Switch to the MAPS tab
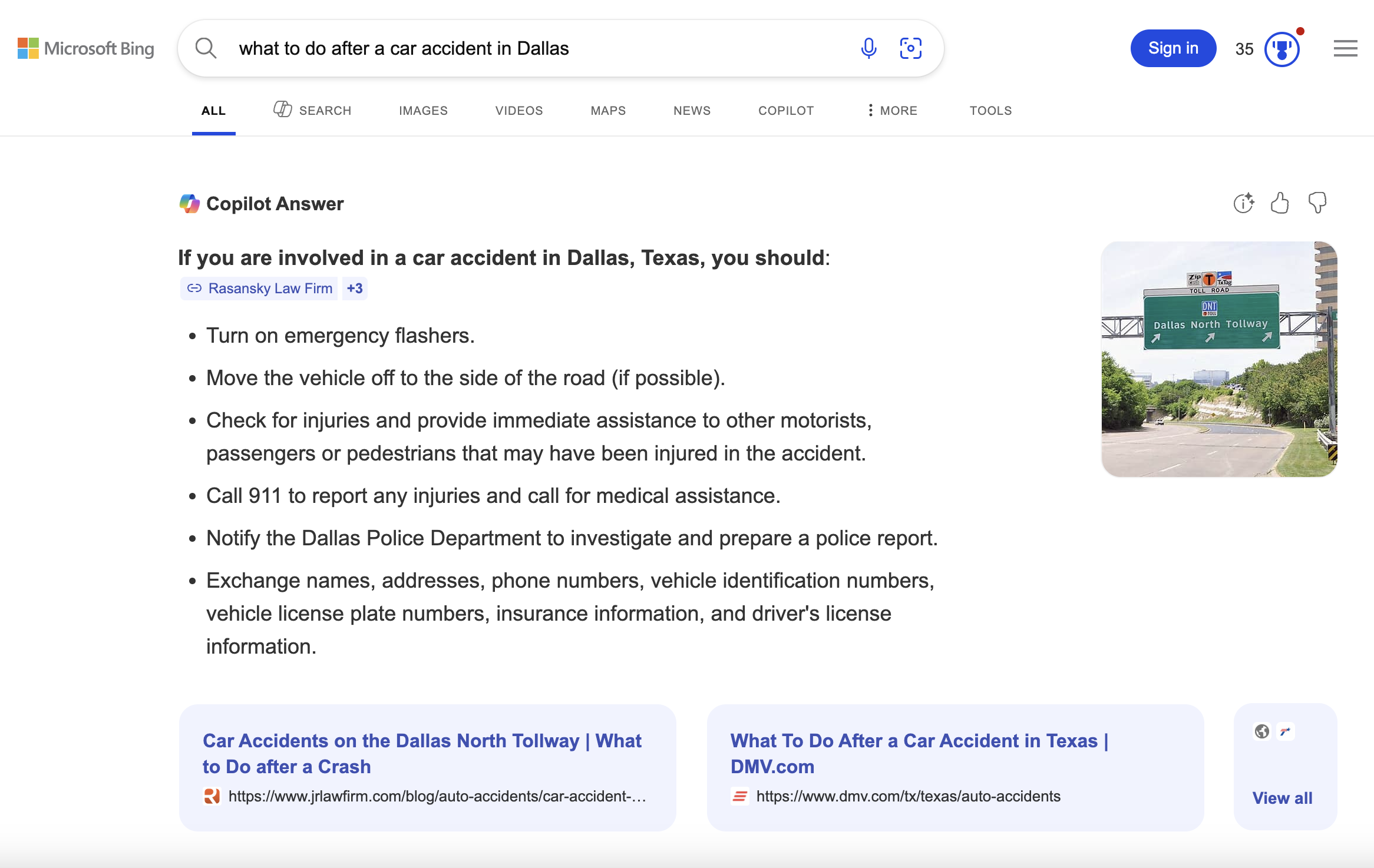 click(608, 111)
